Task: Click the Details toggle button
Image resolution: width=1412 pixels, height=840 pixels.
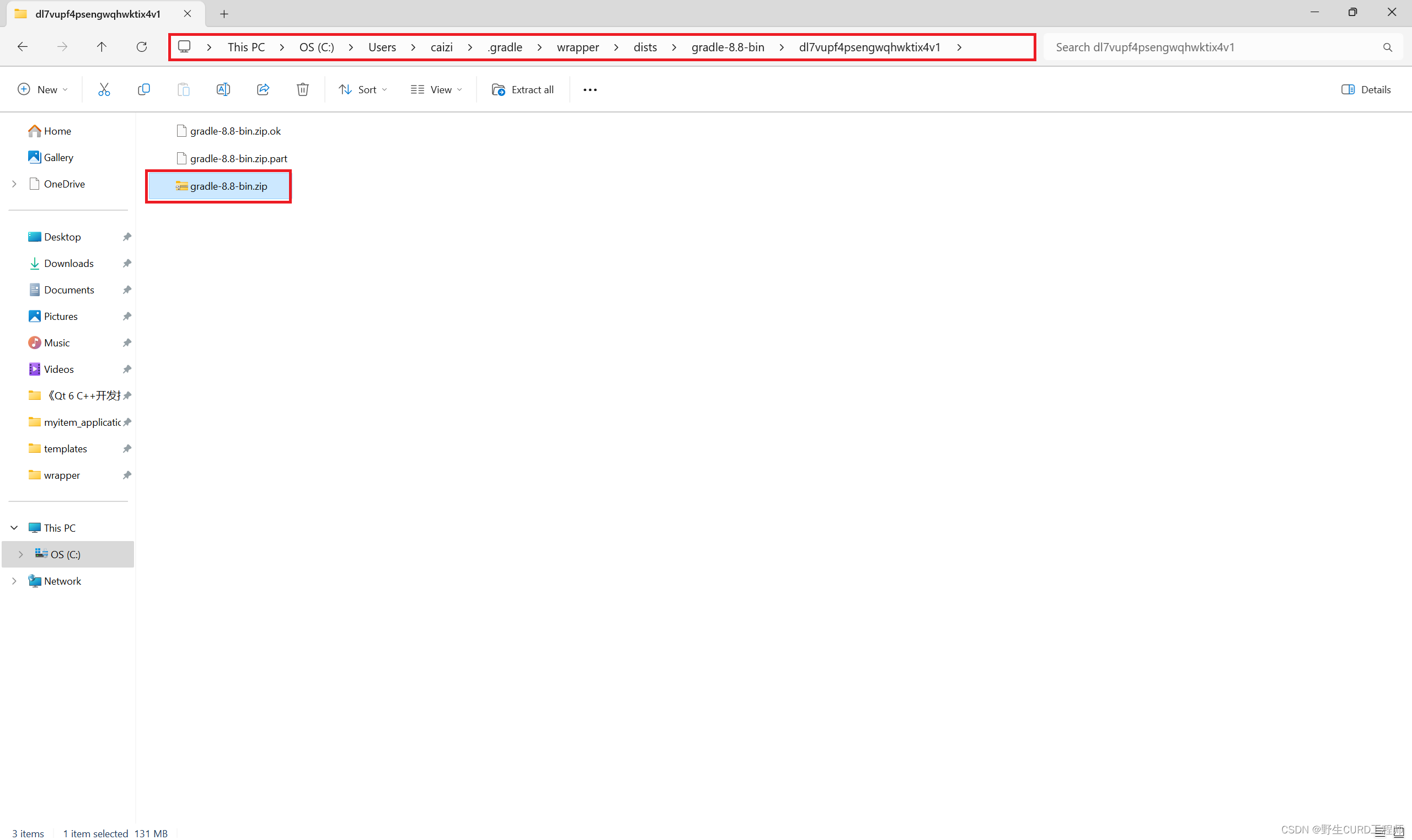Action: click(1368, 89)
